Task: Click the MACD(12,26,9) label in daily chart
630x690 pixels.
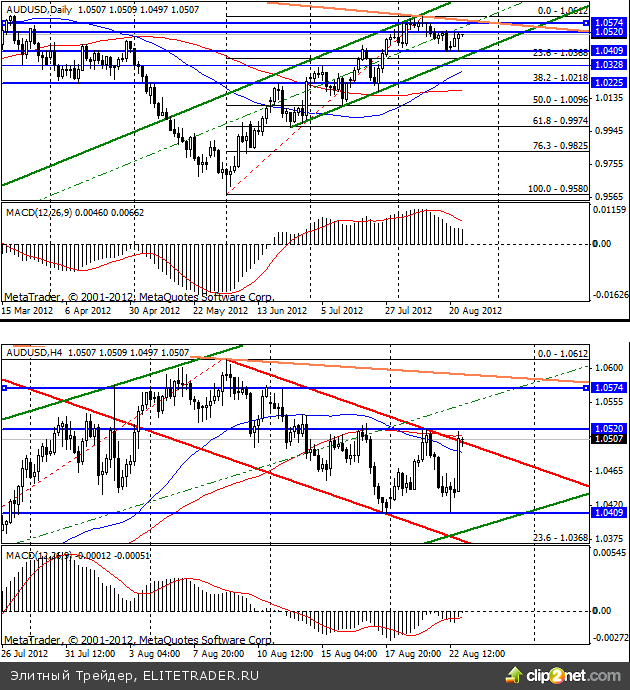Action: (x=41, y=213)
